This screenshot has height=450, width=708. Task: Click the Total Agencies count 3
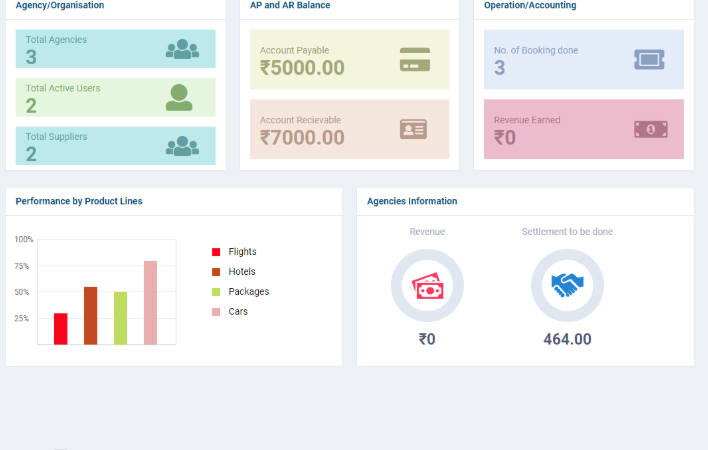(31, 57)
